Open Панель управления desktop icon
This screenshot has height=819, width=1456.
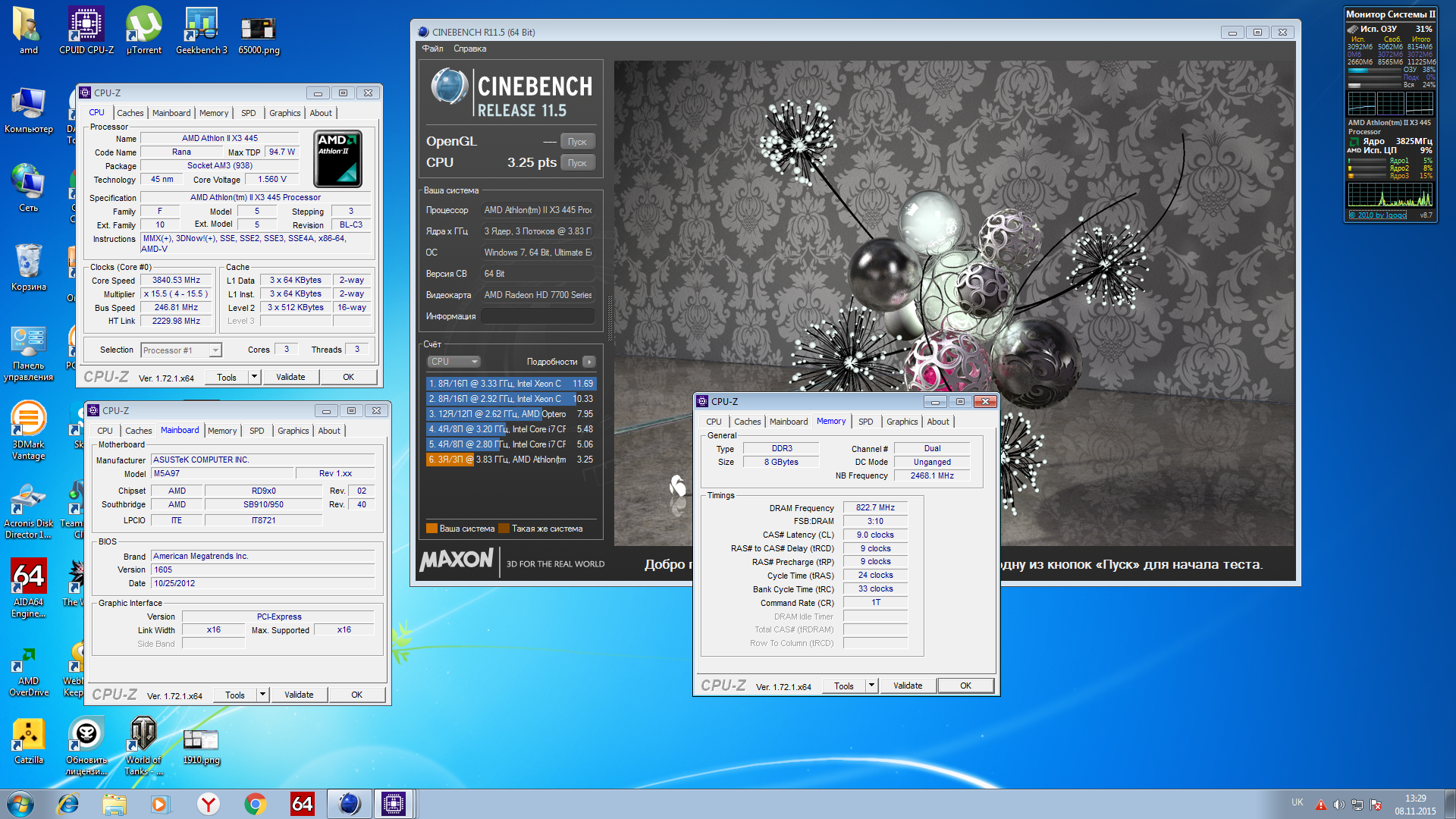tap(28, 353)
